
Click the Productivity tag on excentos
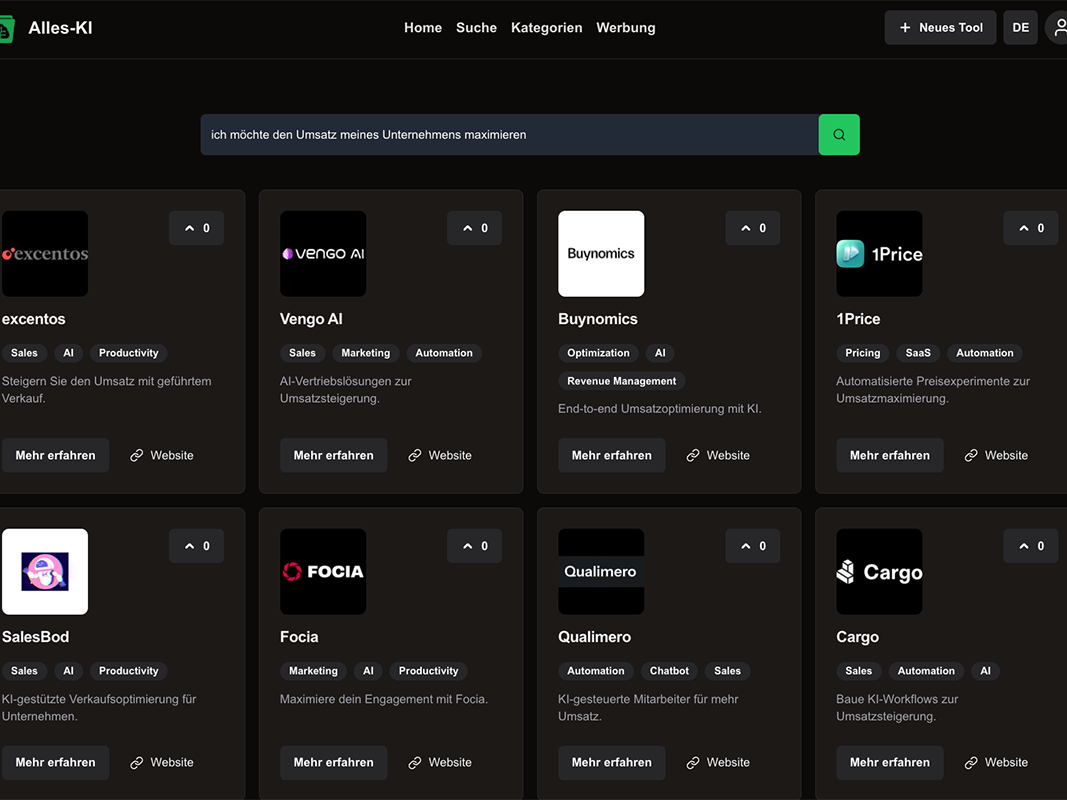pos(129,352)
